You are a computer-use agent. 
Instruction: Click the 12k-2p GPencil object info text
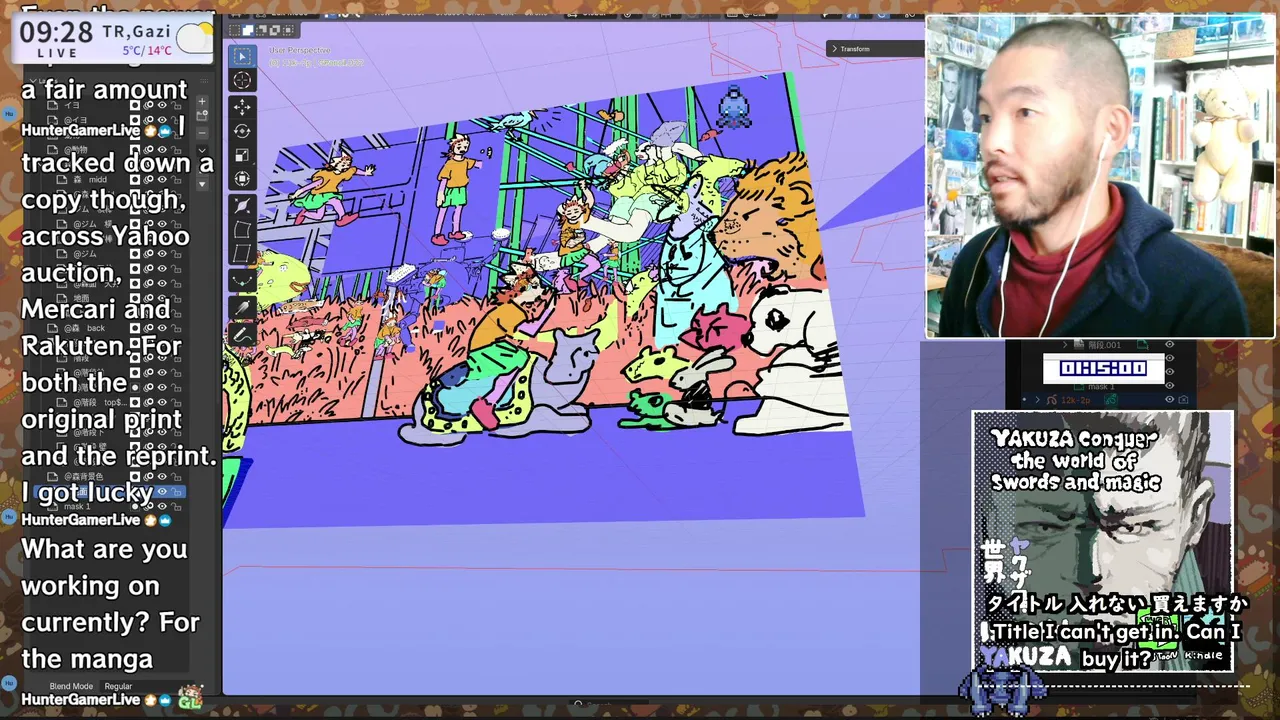[x=316, y=62]
